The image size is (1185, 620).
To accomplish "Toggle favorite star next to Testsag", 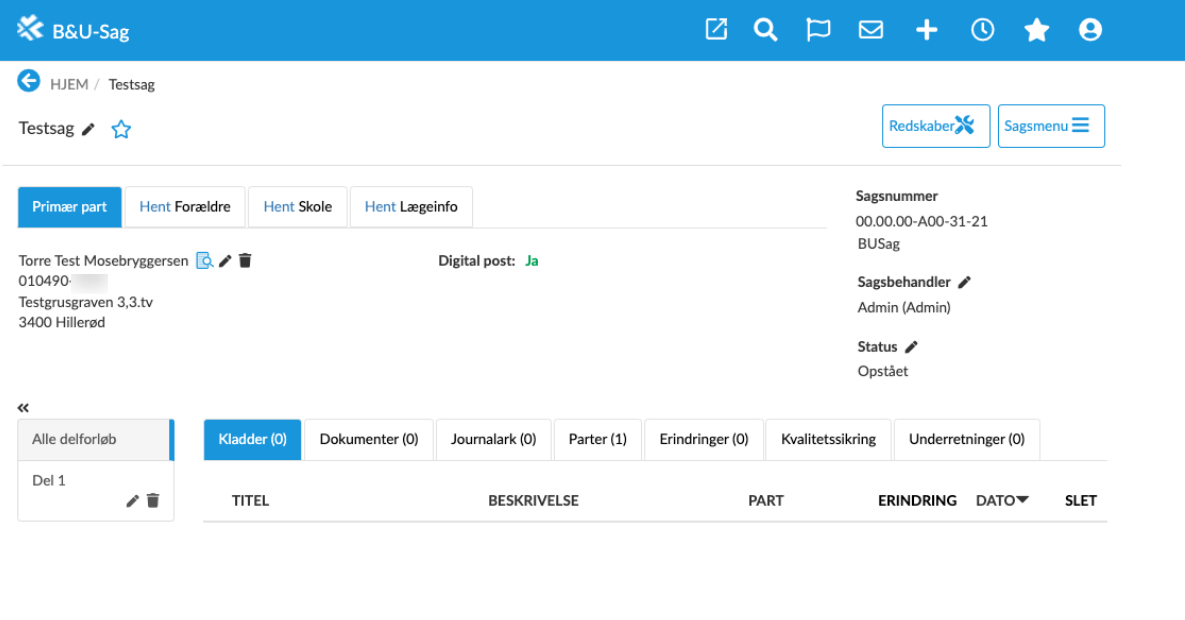I will (121, 129).
